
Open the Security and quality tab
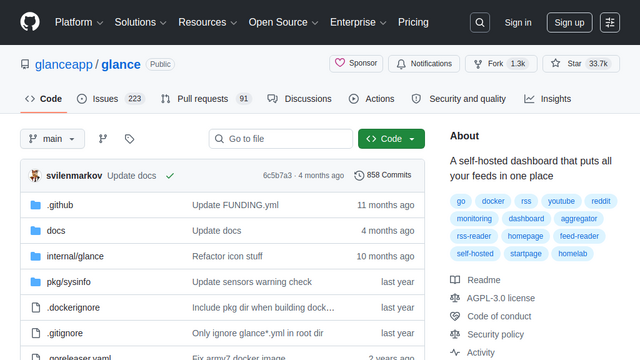point(459,99)
